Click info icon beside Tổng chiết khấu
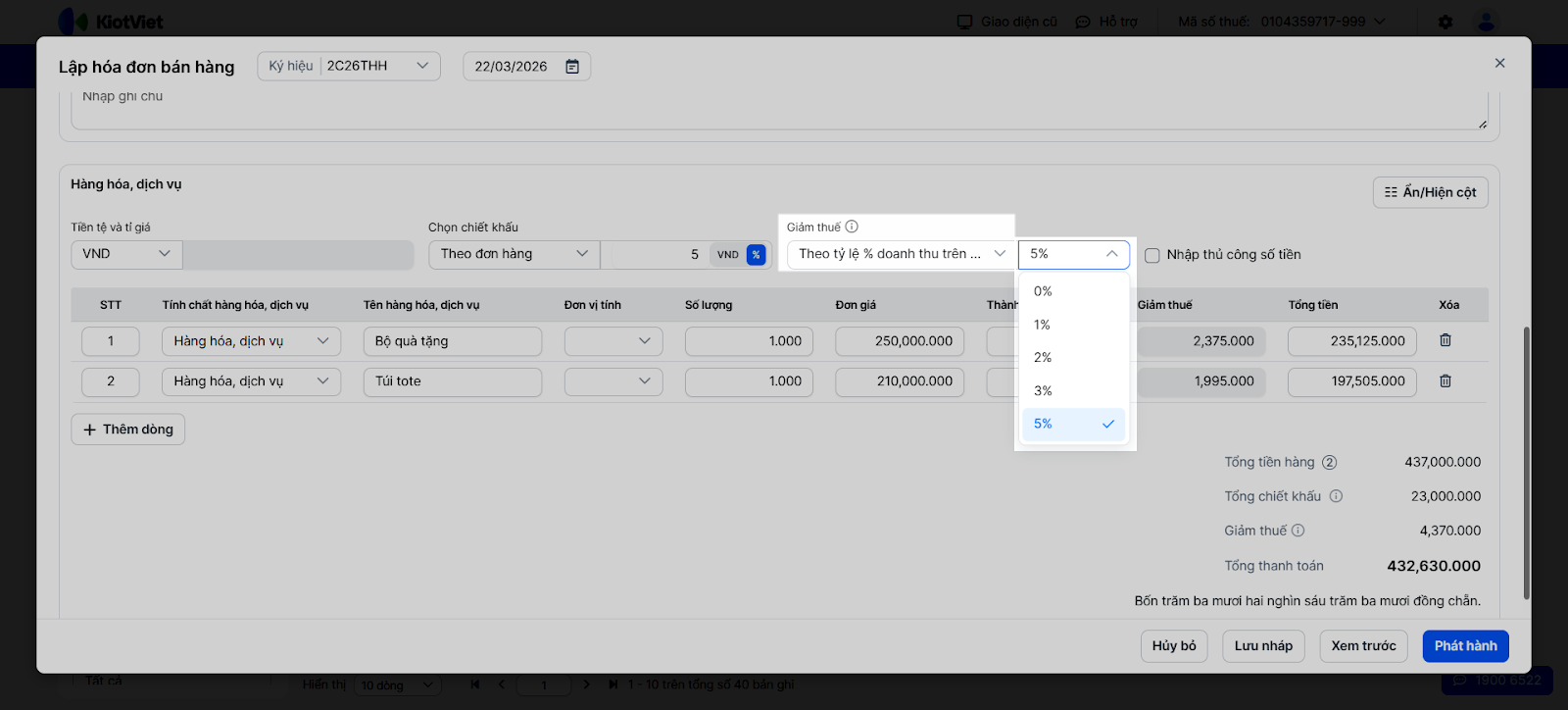 1336,496
